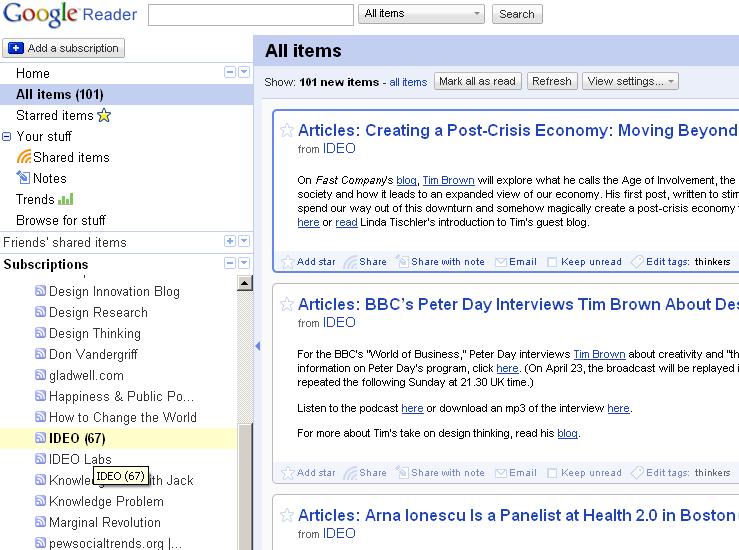The height and width of the screenshot is (550, 739).
Task: Open Trends in the sidebar
Action: [x=35, y=199]
